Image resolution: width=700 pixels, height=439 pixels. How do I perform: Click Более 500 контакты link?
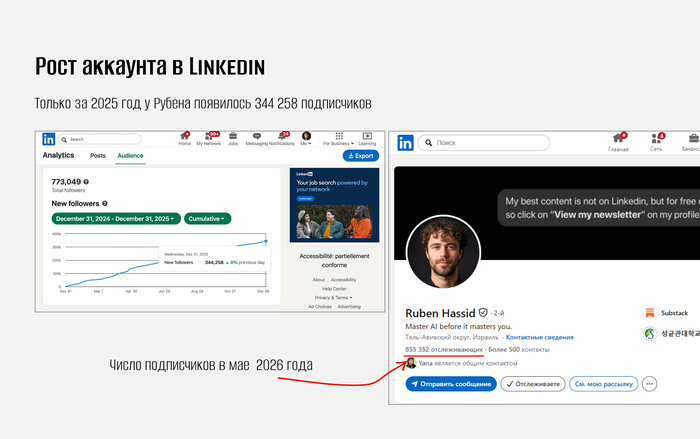(x=519, y=349)
